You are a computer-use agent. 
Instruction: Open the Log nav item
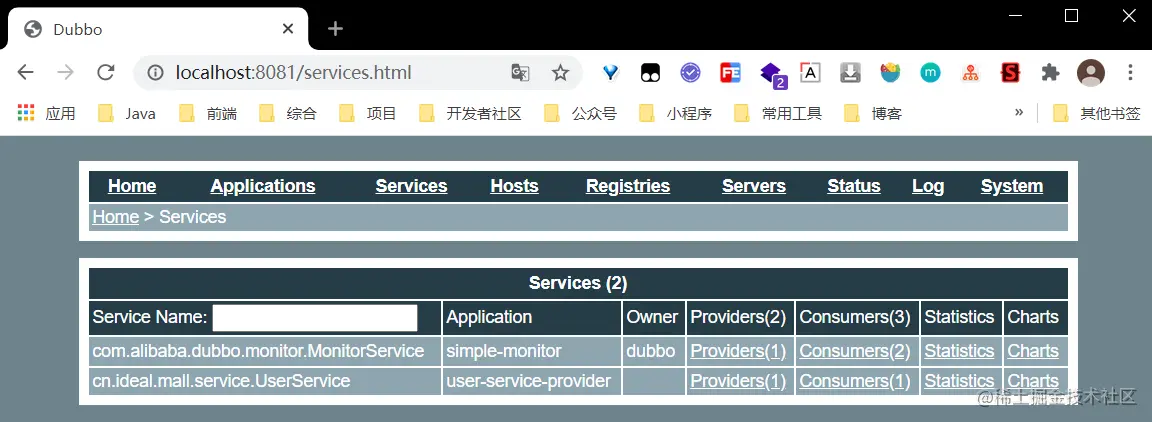click(928, 186)
